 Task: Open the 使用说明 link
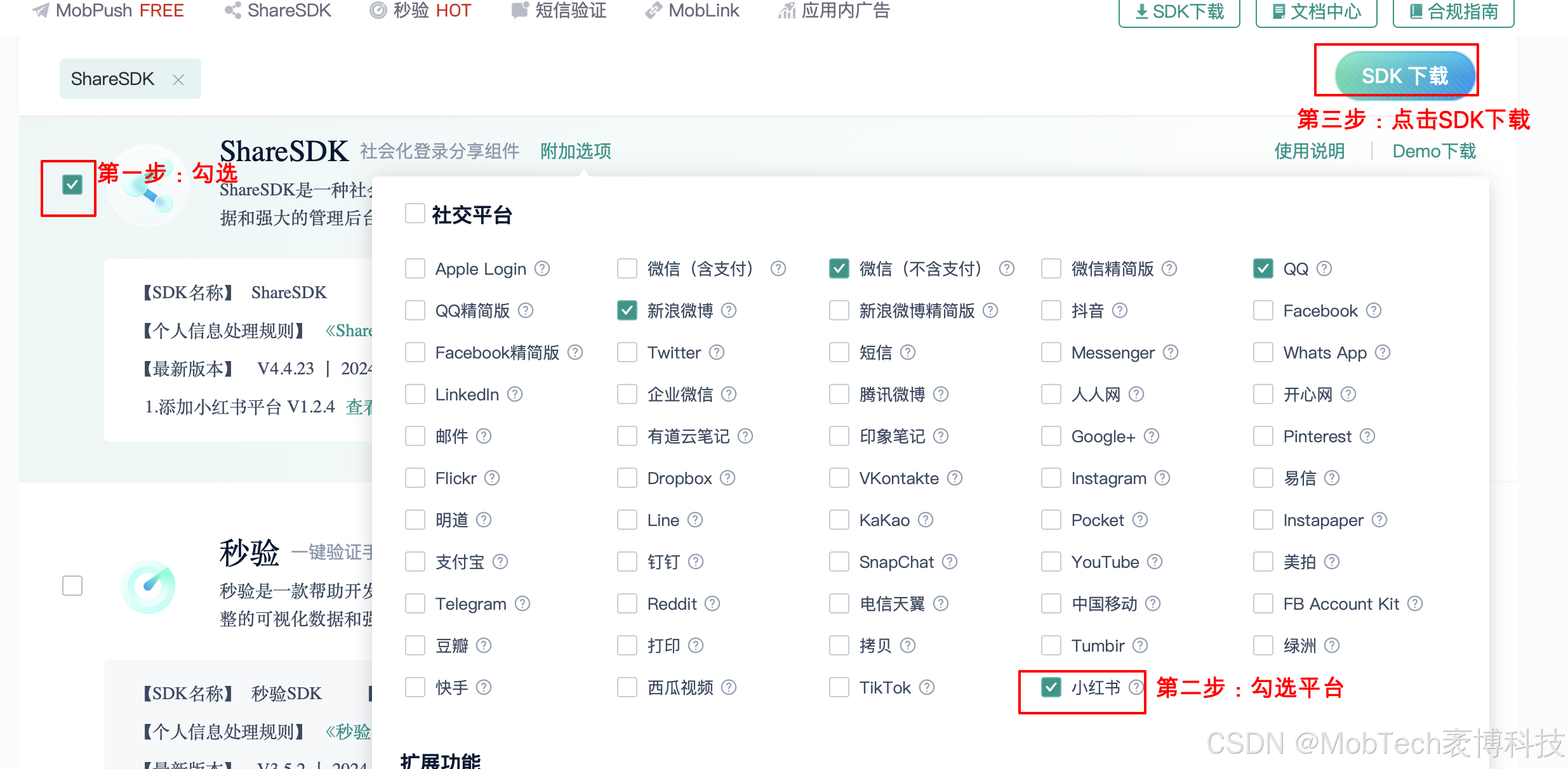point(1310,151)
